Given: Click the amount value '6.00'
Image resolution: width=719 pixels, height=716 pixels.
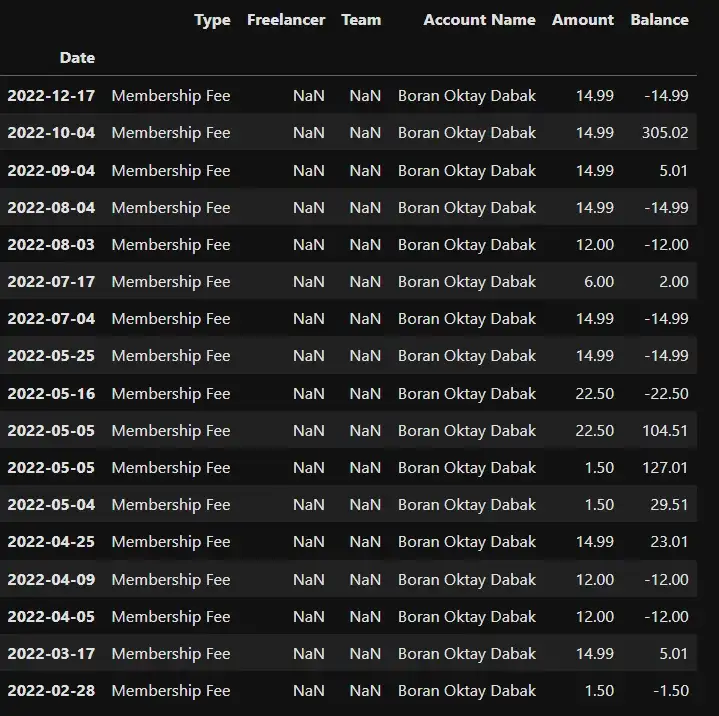Looking at the screenshot, I should (599, 281).
